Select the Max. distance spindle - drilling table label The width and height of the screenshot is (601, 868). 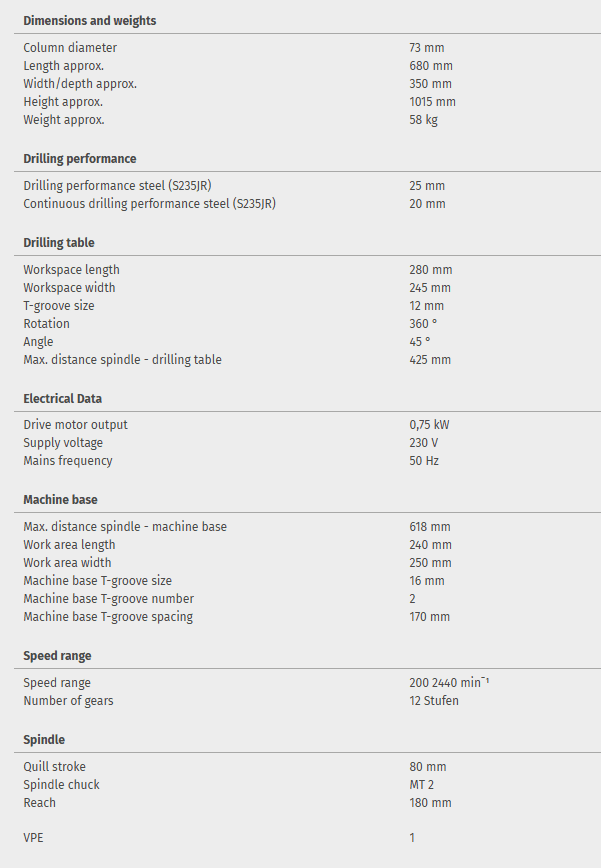(x=122, y=359)
